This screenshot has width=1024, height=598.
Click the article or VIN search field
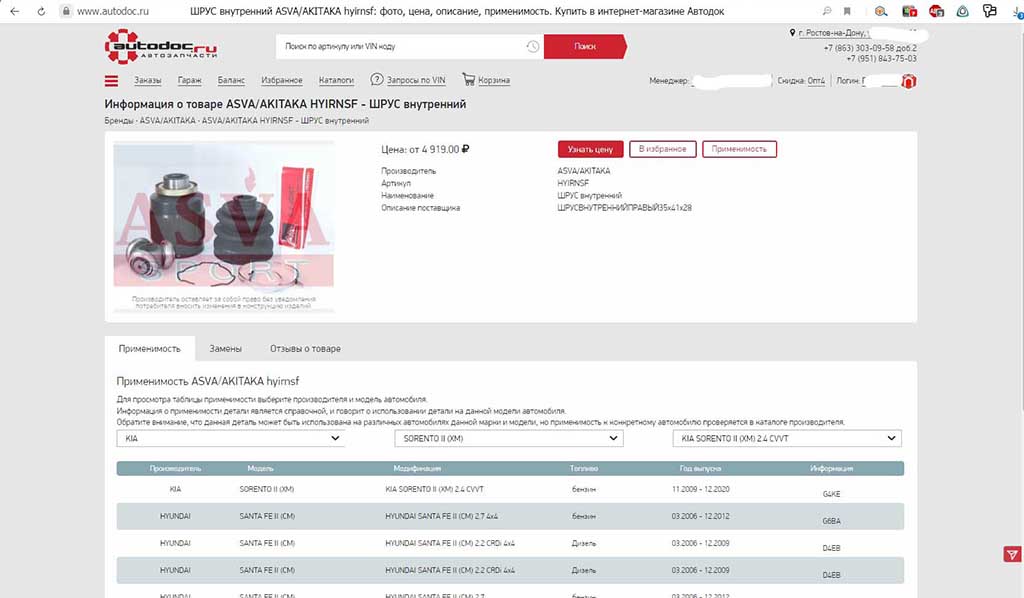400,47
